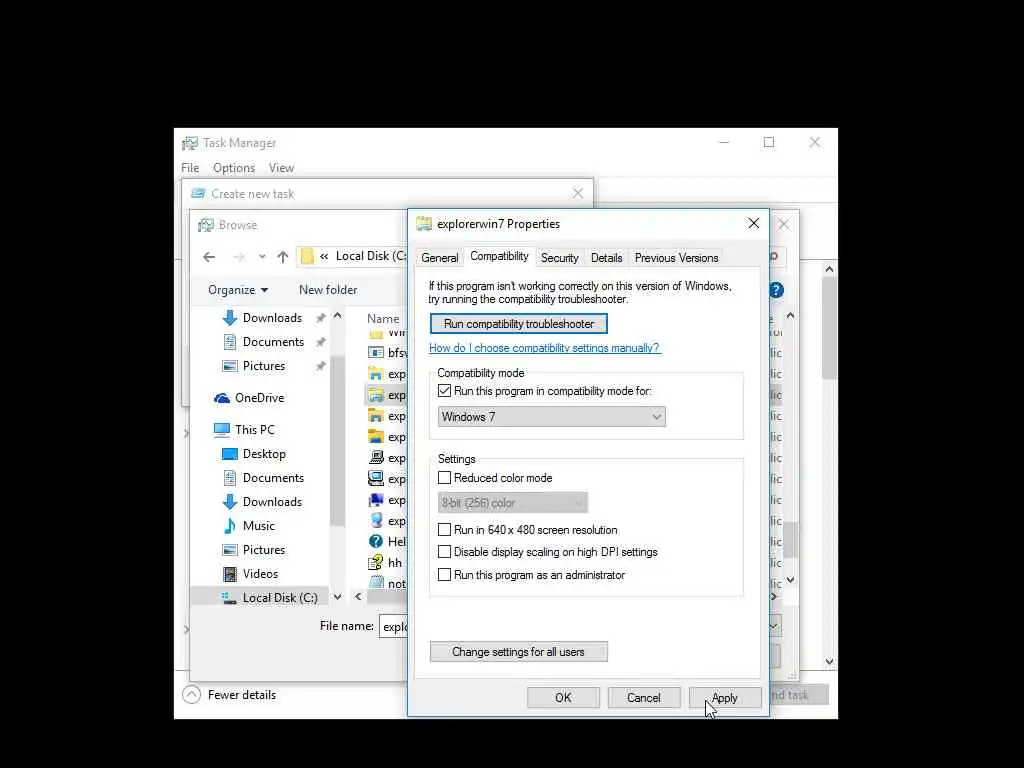Click the blue help icon in Browse dialog
This screenshot has width=1024, height=768.
pos(776,290)
